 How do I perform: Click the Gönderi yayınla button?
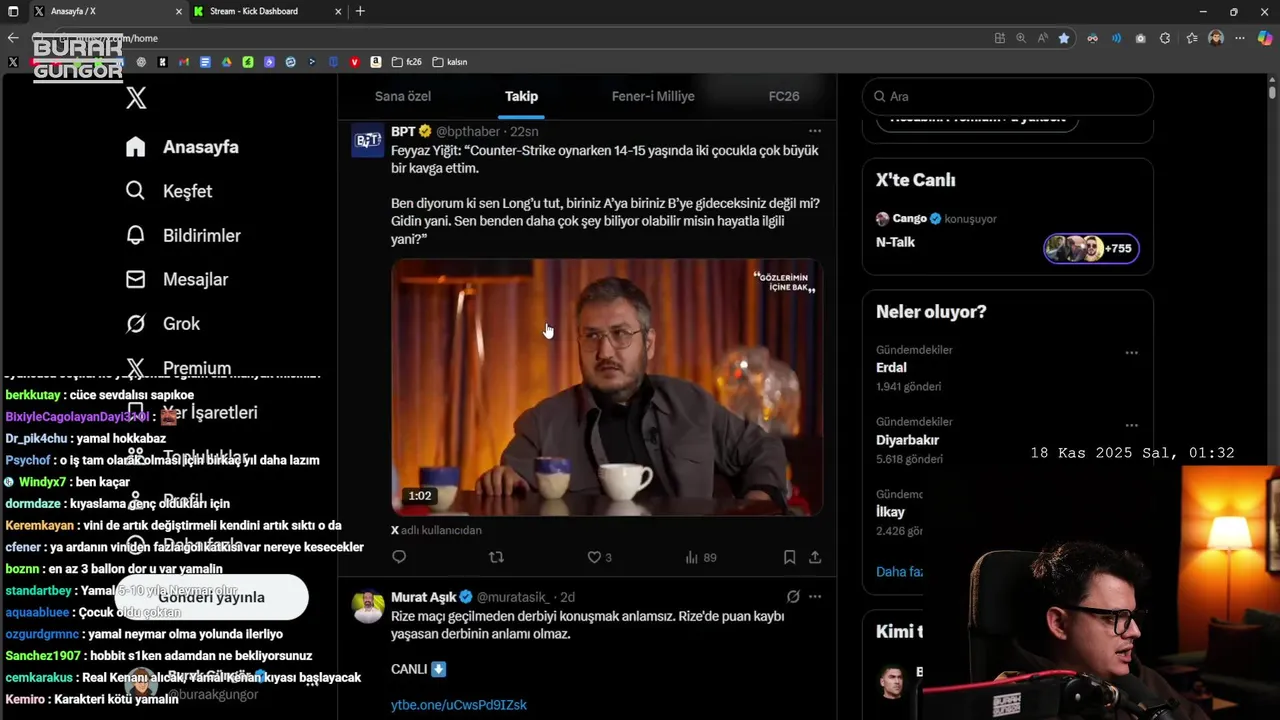(211, 597)
